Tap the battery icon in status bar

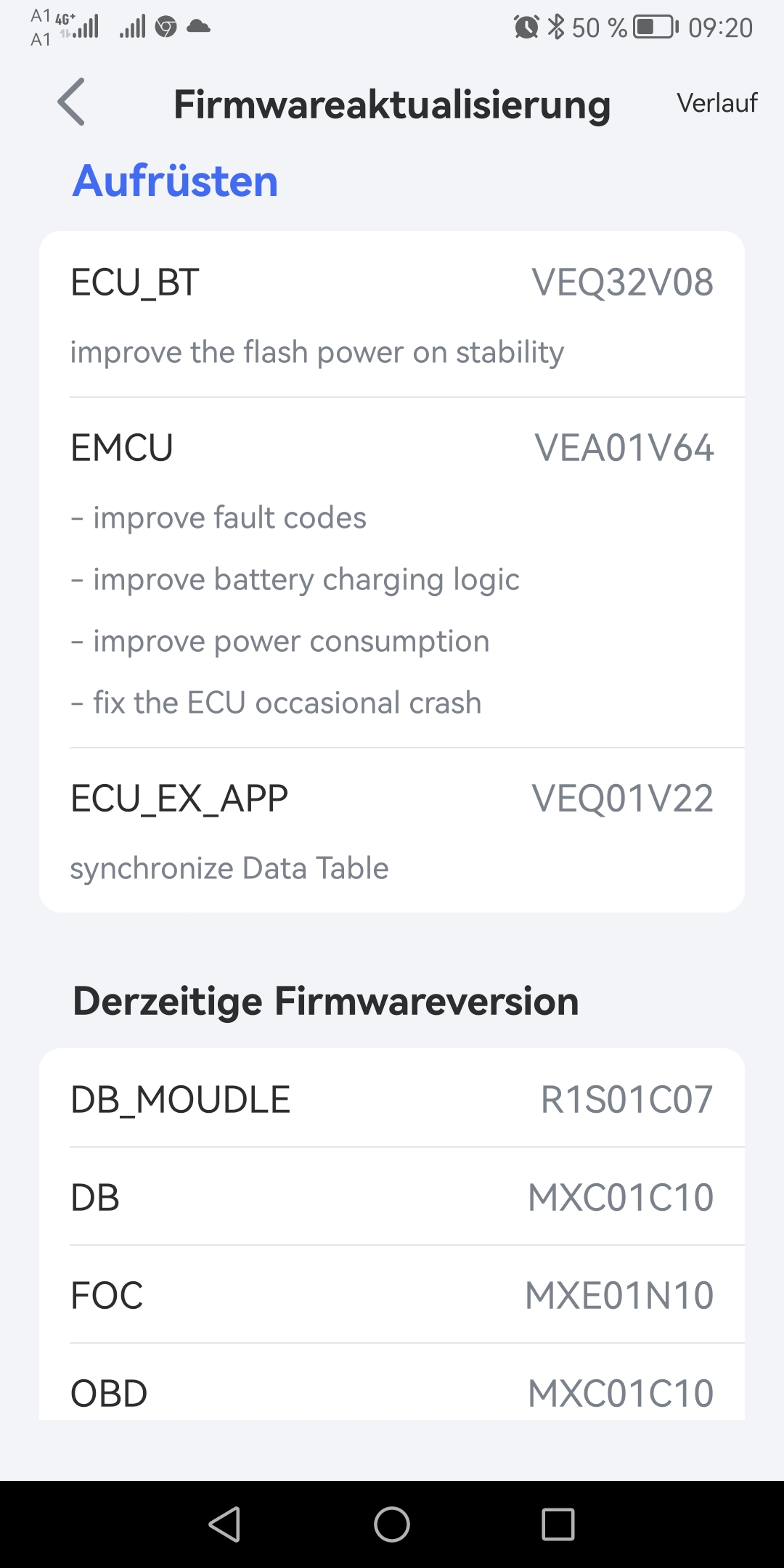point(656,28)
